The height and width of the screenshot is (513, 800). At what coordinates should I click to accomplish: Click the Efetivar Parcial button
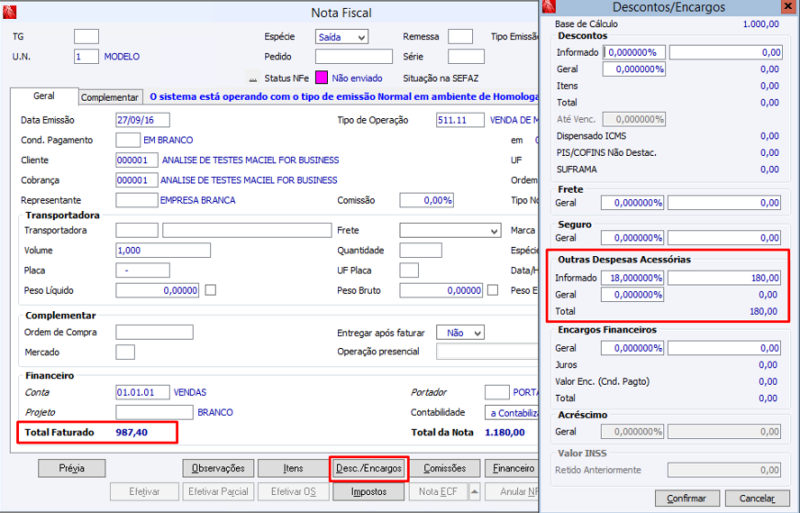(218, 492)
